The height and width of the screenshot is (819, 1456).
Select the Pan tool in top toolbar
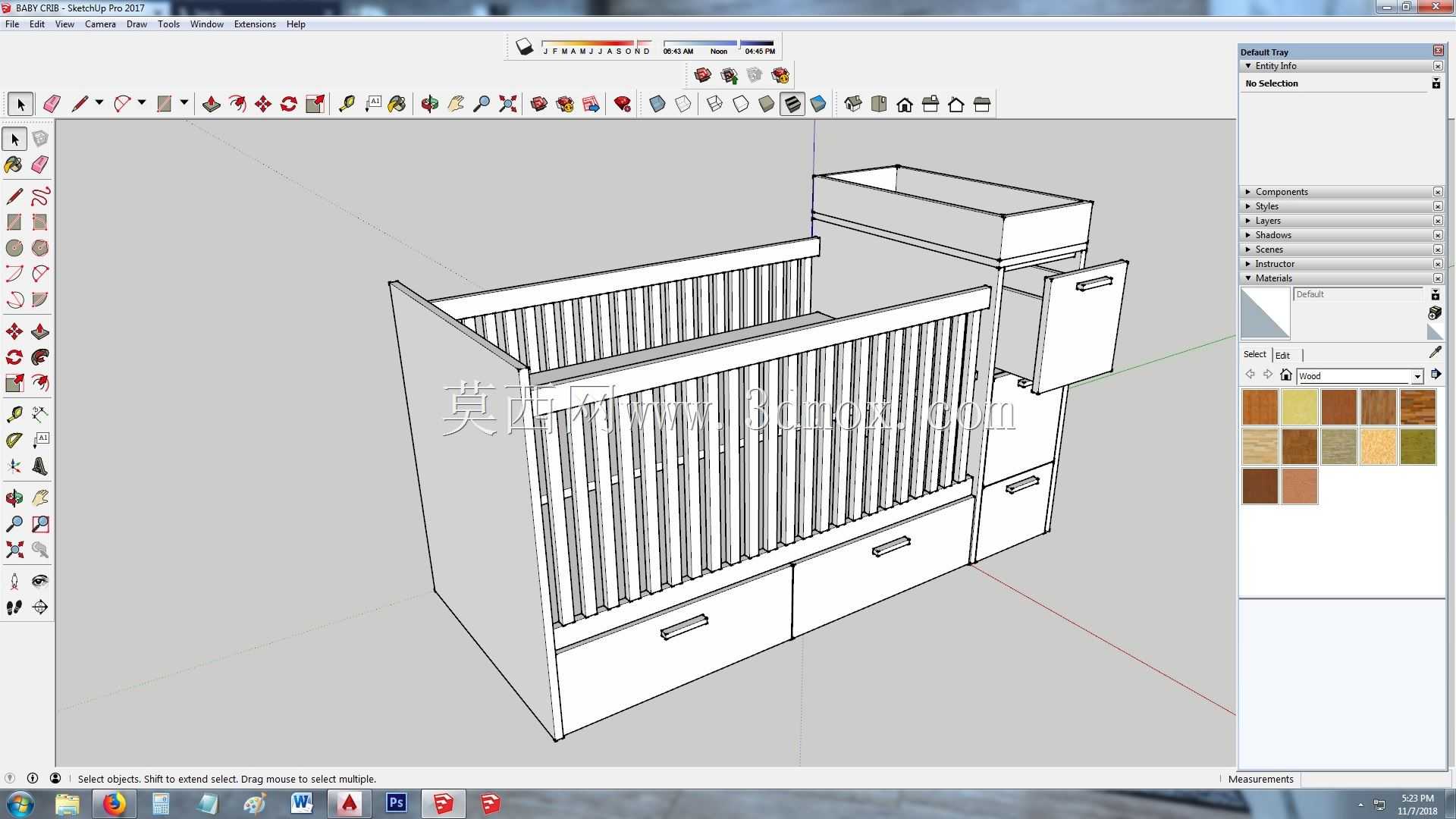click(456, 104)
